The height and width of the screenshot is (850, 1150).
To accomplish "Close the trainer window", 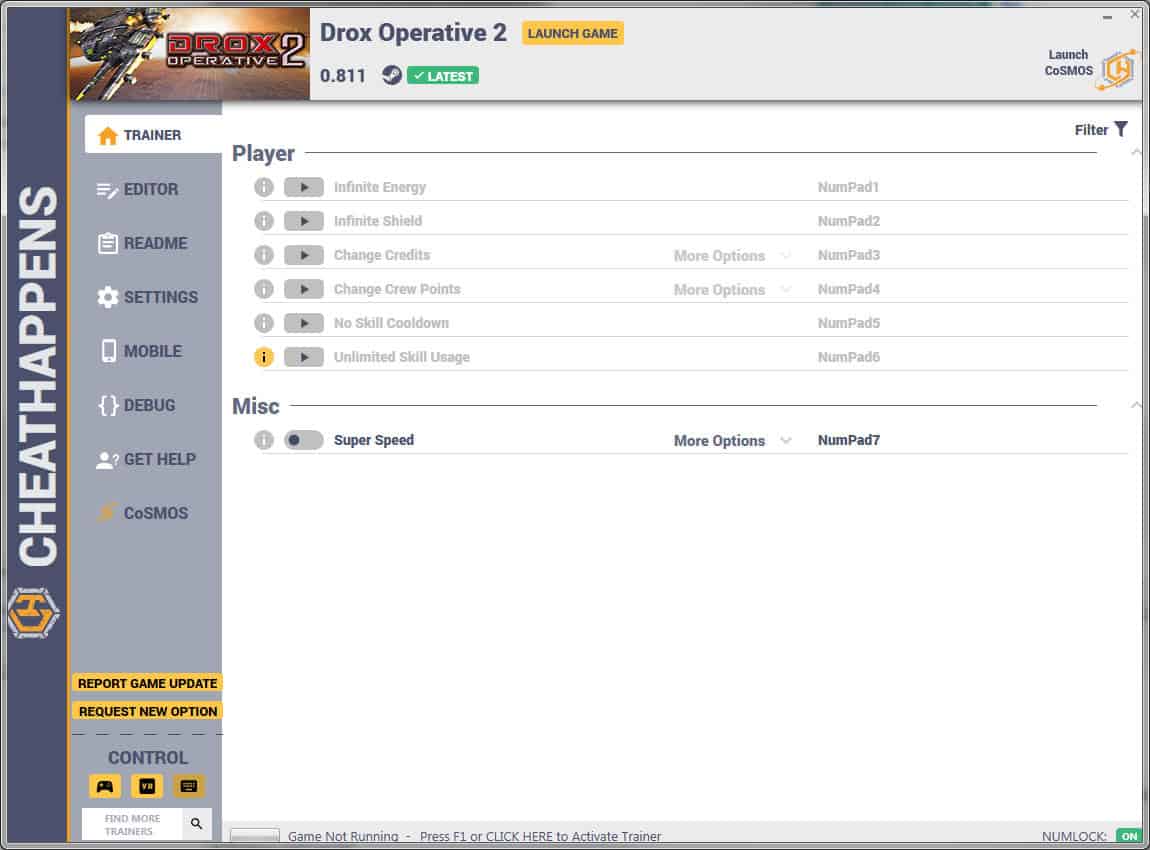I will [1135, 14].
